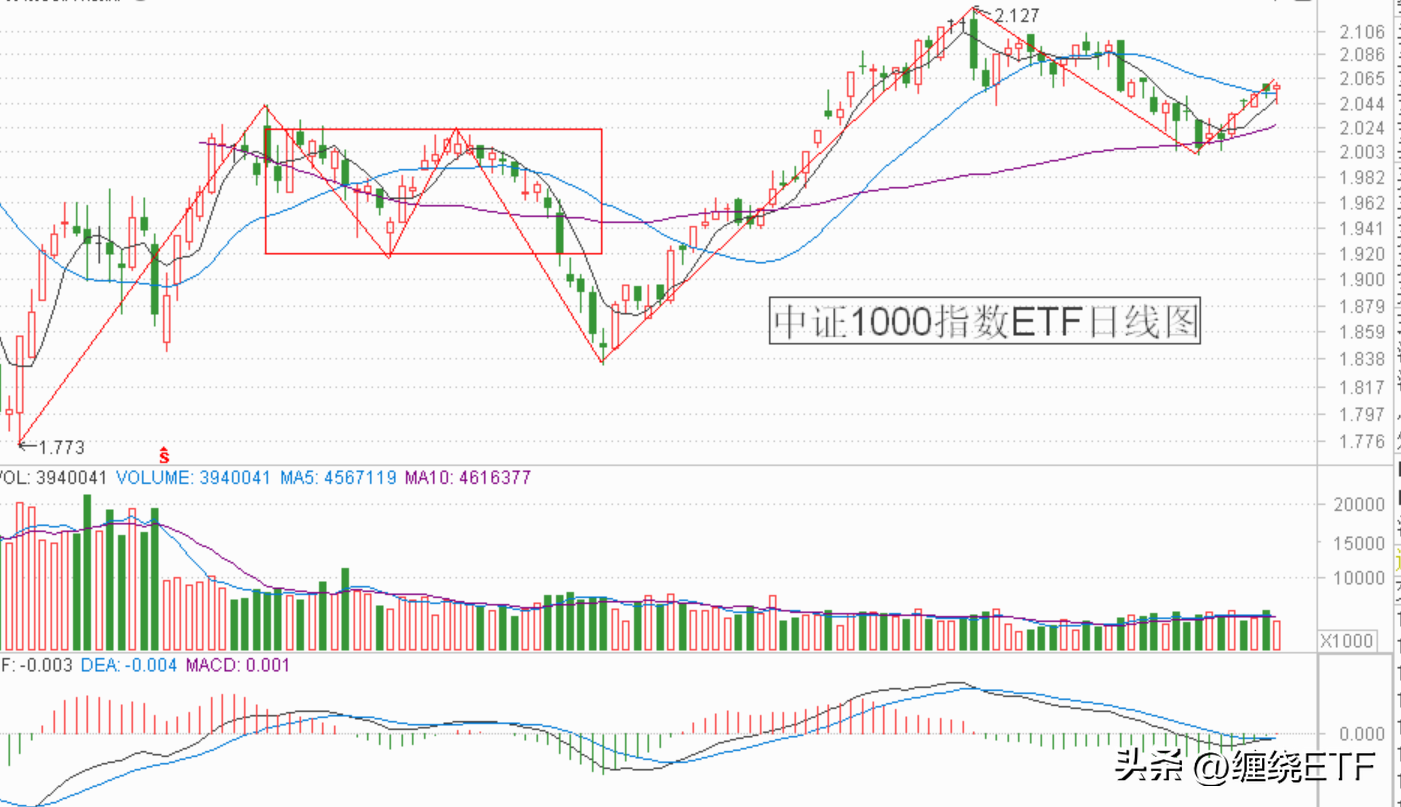Select the MA5: 4567119 indicator label
The width and height of the screenshot is (1401, 807).
pos(338,479)
